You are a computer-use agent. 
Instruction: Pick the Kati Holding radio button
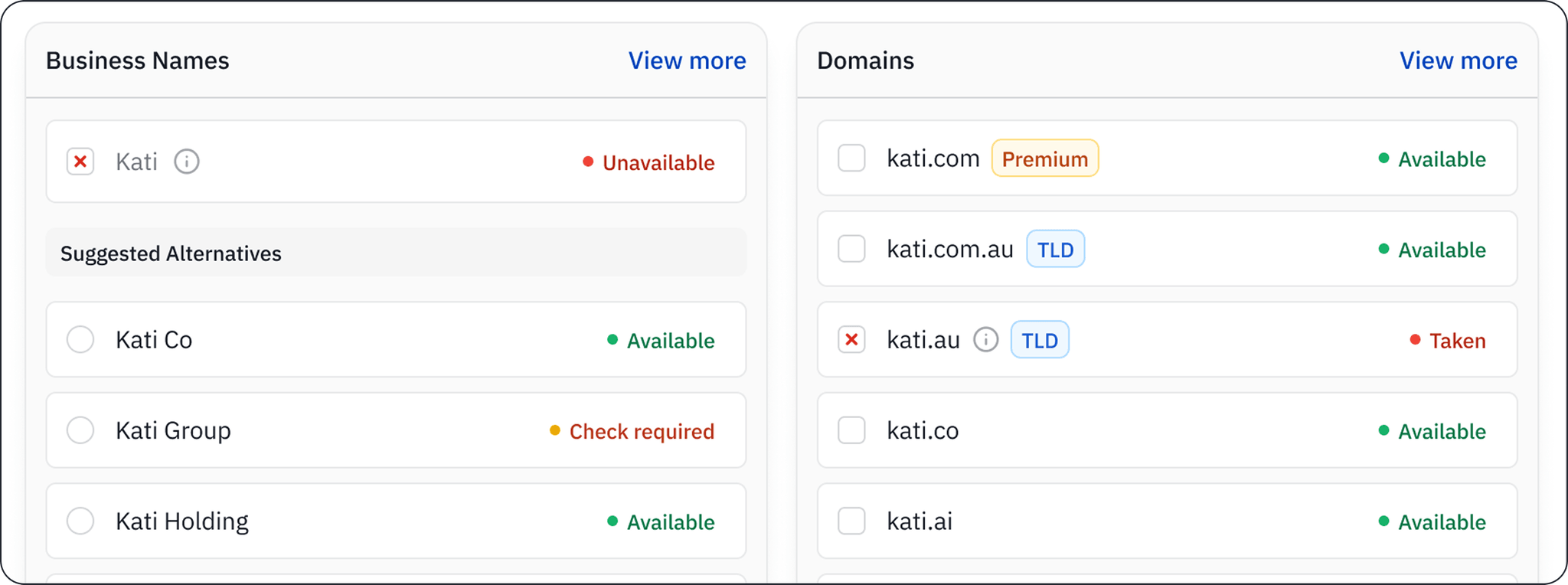point(80,521)
